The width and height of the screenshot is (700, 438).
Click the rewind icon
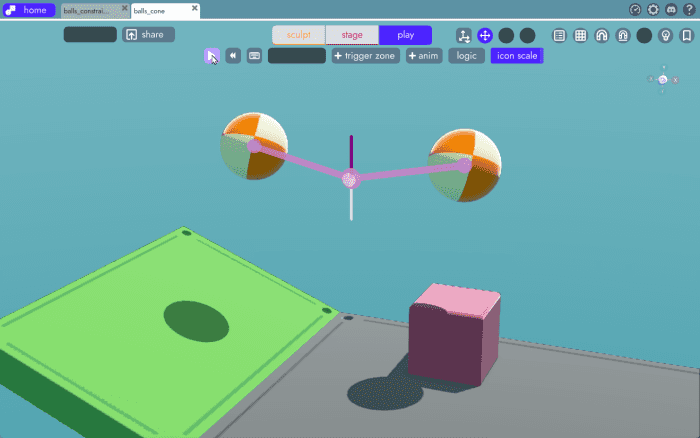(233, 56)
